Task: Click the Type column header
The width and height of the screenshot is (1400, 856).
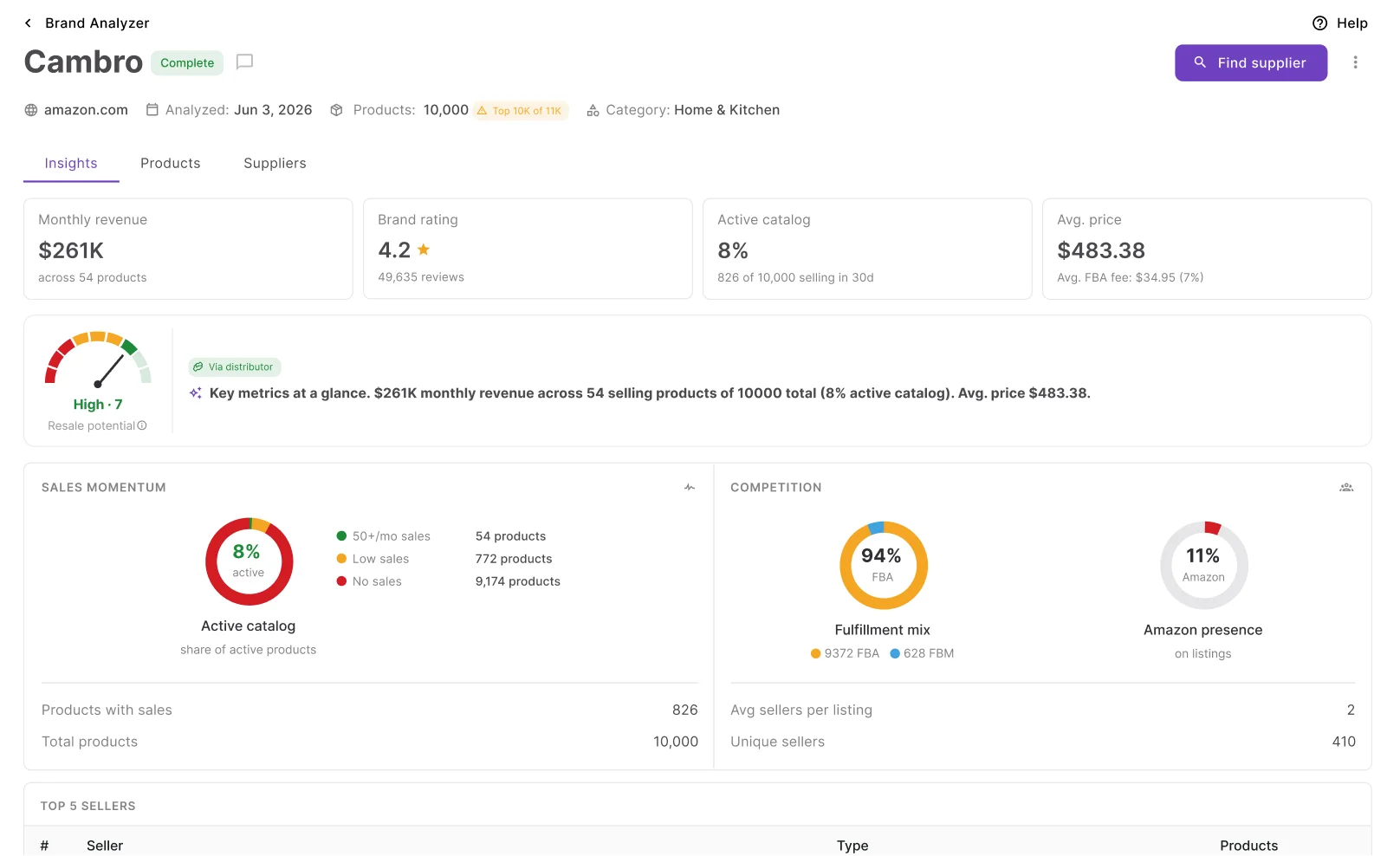Action: 852,846
